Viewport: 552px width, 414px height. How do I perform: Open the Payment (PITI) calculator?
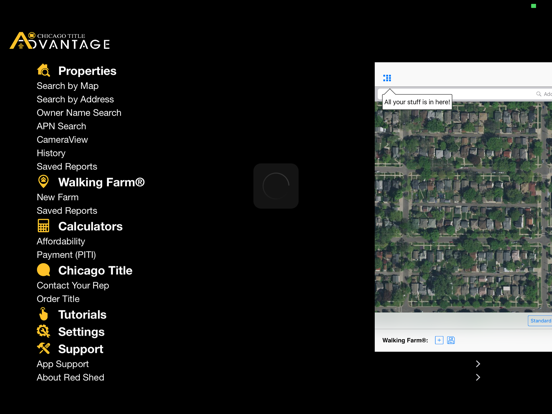(x=66, y=255)
